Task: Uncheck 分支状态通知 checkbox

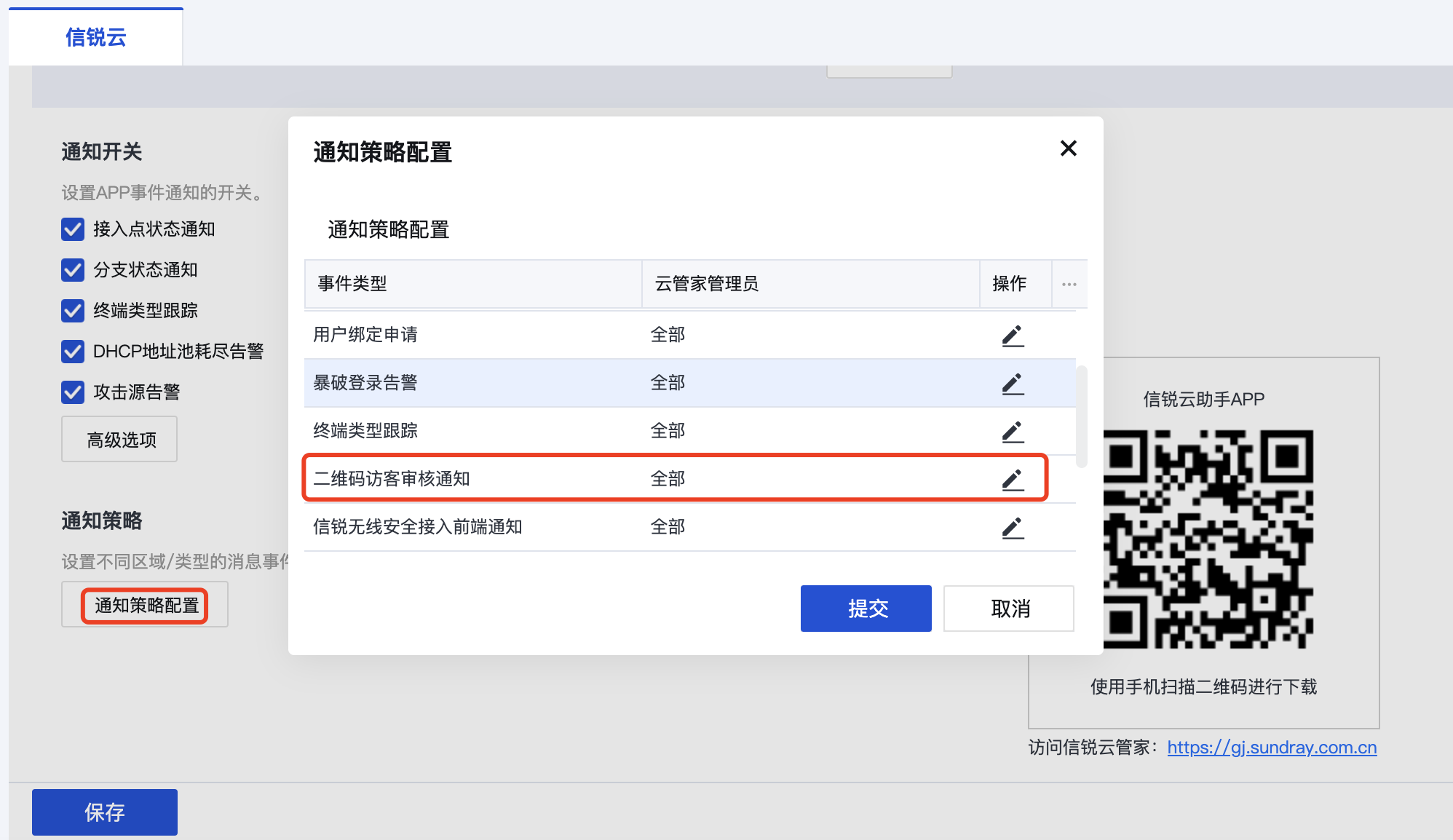Action: [x=73, y=270]
